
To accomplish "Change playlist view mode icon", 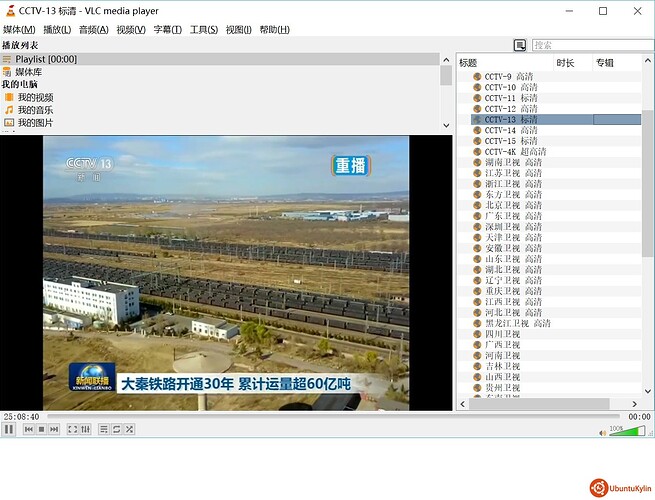I will click(x=520, y=45).
